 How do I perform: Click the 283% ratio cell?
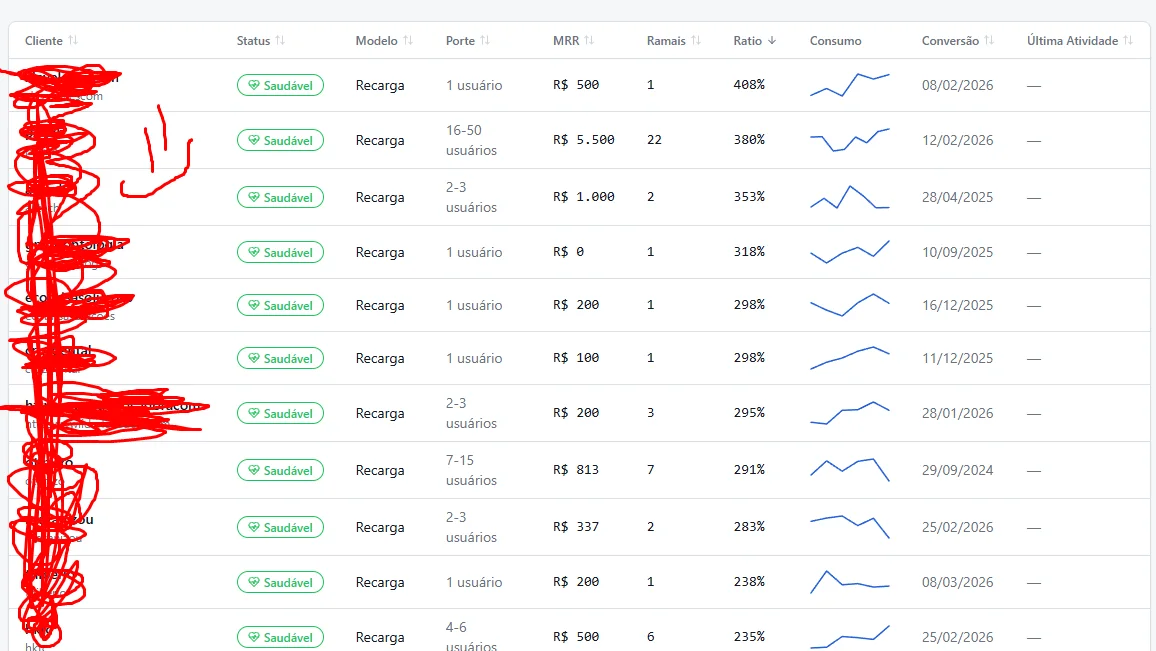point(749,526)
